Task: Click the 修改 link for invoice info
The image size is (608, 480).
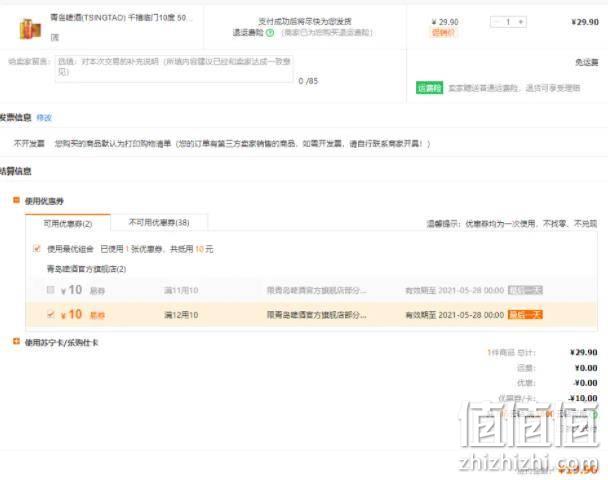Action: [x=44, y=117]
